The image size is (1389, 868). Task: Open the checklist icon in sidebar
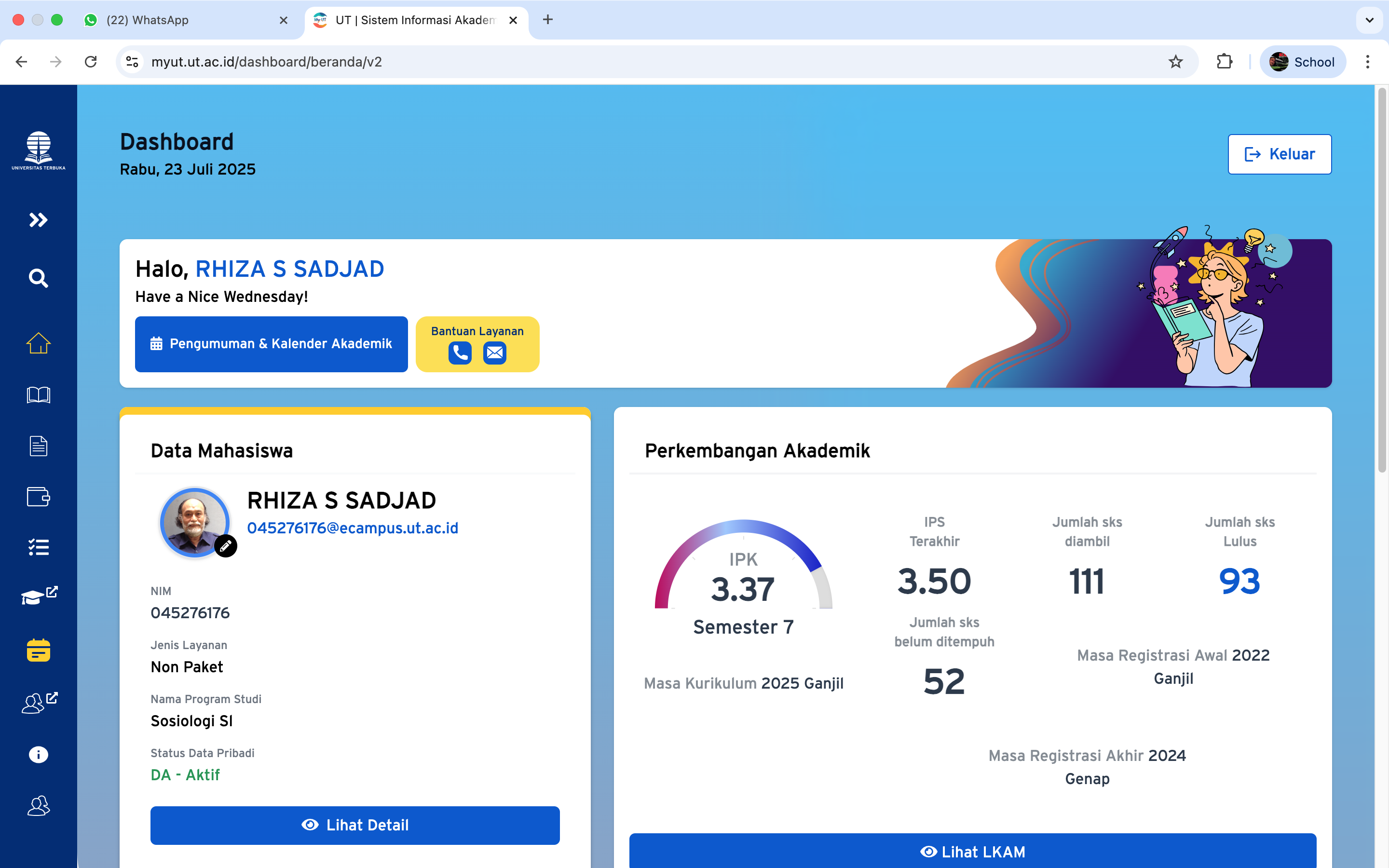[x=39, y=547]
